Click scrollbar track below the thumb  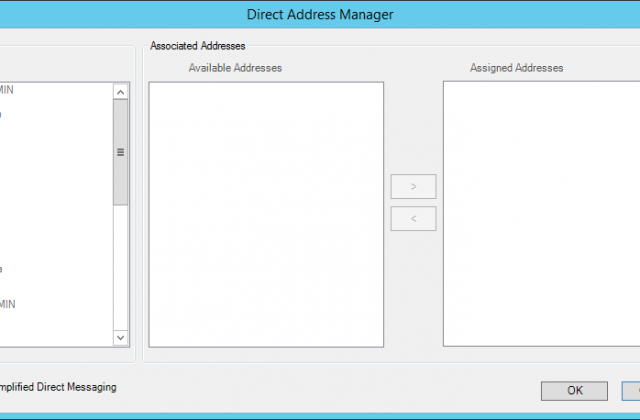click(x=121, y=270)
